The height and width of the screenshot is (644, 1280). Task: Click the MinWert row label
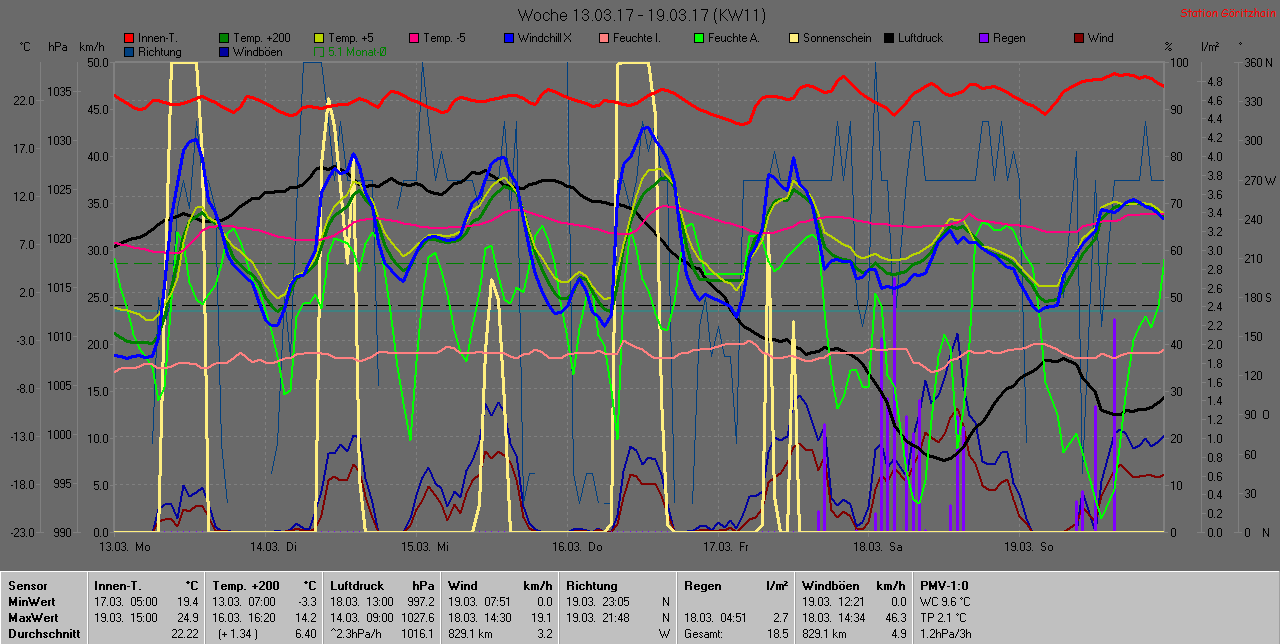click(x=30, y=602)
